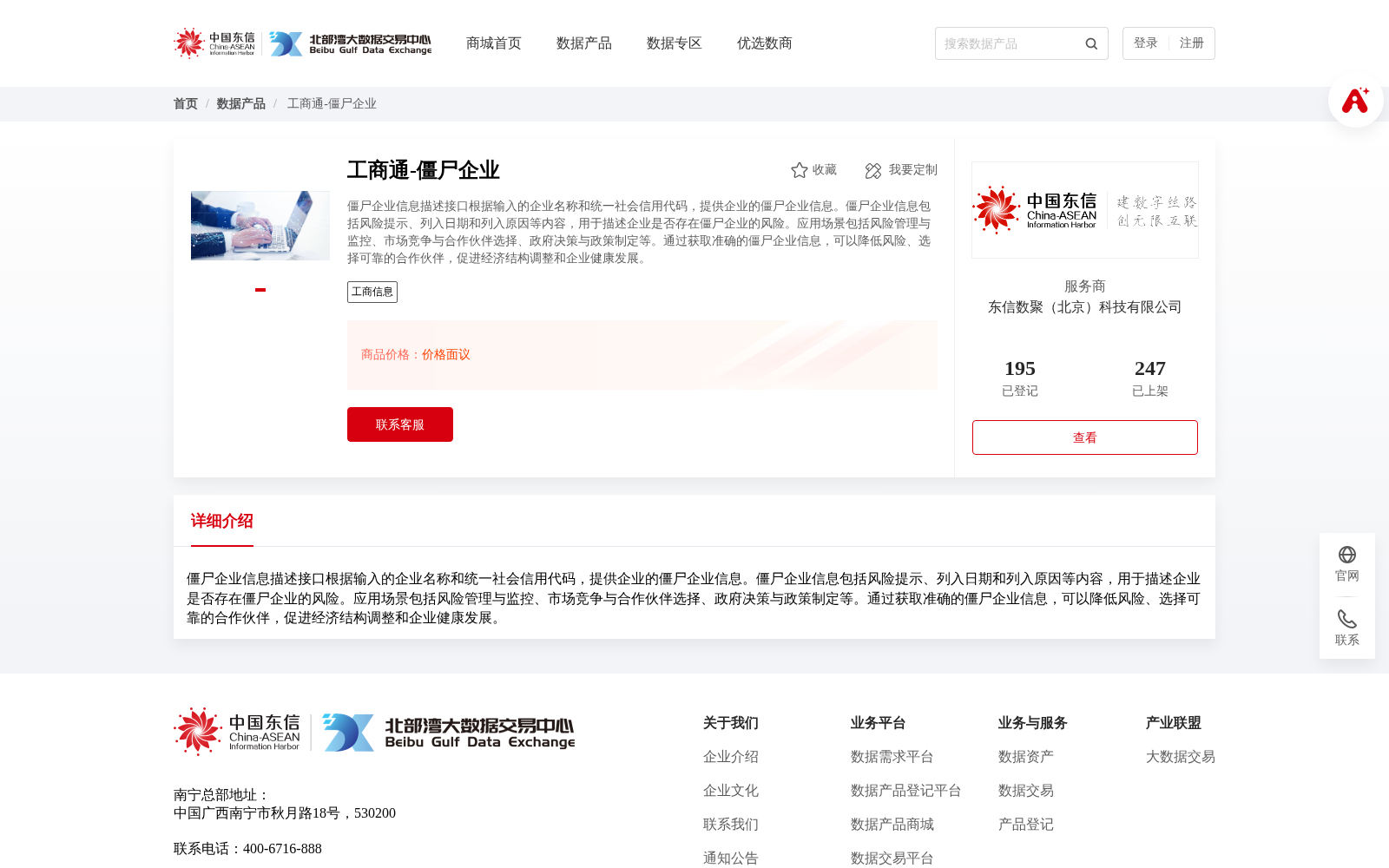Click the 工商通-僵尸企业 product title
The height and width of the screenshot is (868, 1389).
pos(424,170)
